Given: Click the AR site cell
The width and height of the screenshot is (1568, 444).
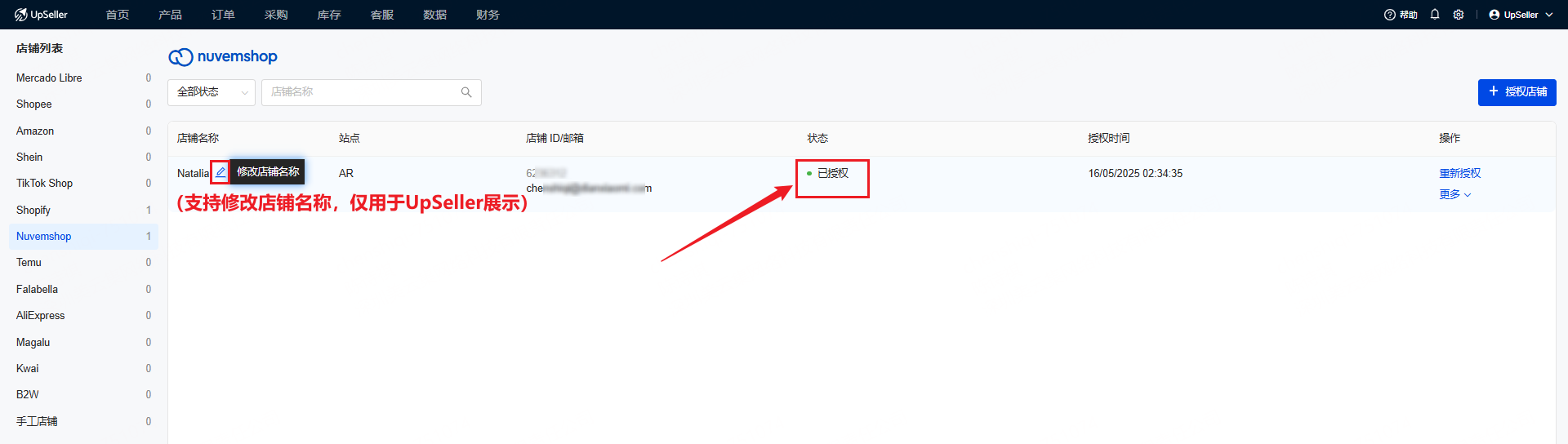Looking at the screenshot, I should [x=346, y=173].
